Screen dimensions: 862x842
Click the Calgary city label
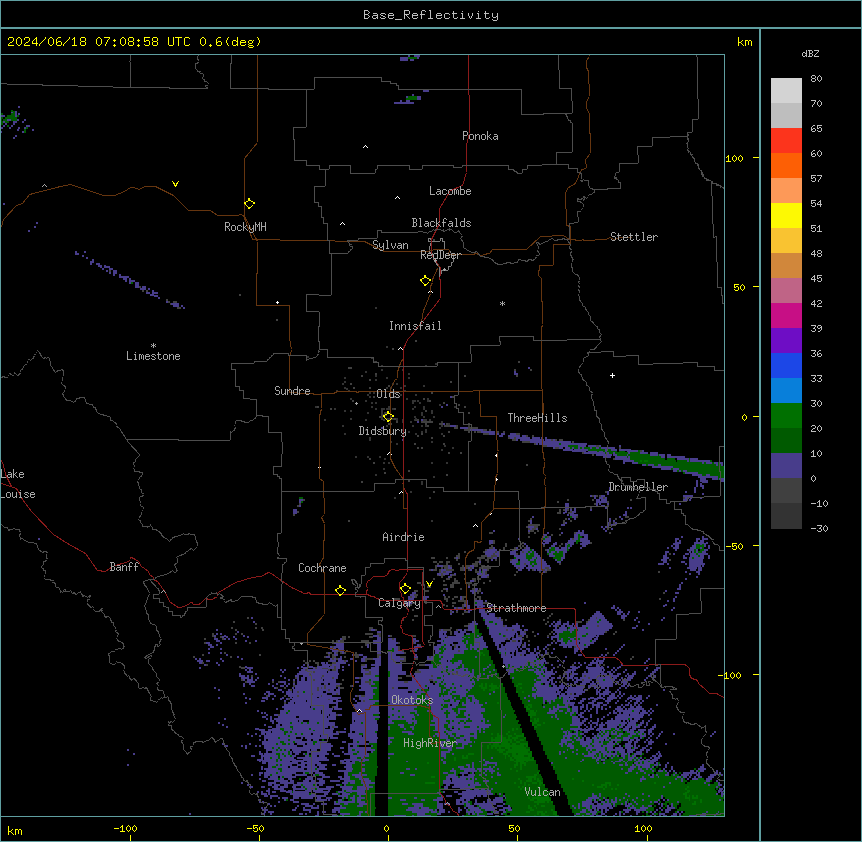[399, 603]
